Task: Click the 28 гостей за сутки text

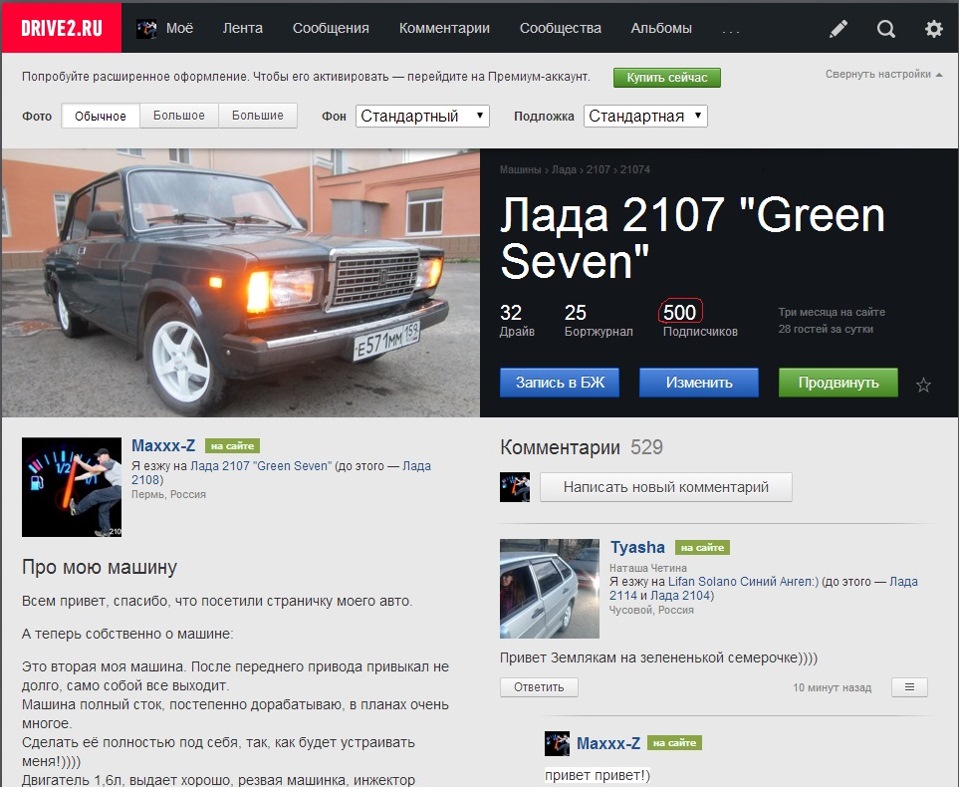Action: pos(826,329)
